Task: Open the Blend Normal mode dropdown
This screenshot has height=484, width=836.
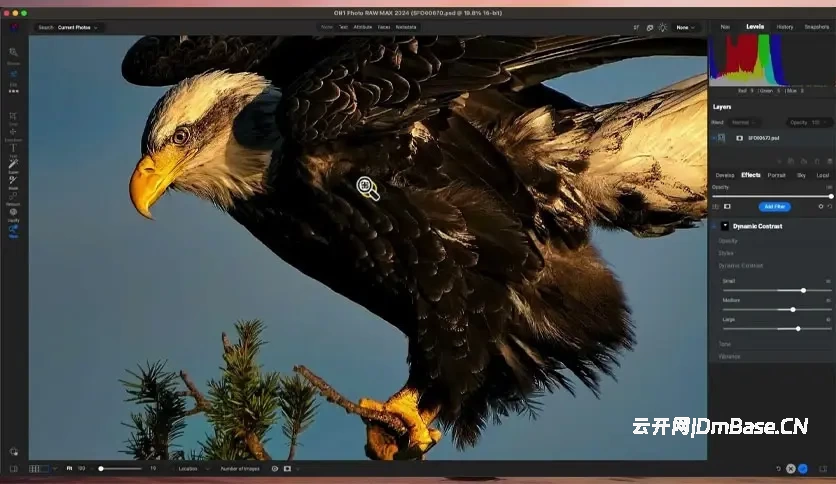Action: [x=744, y=123]
